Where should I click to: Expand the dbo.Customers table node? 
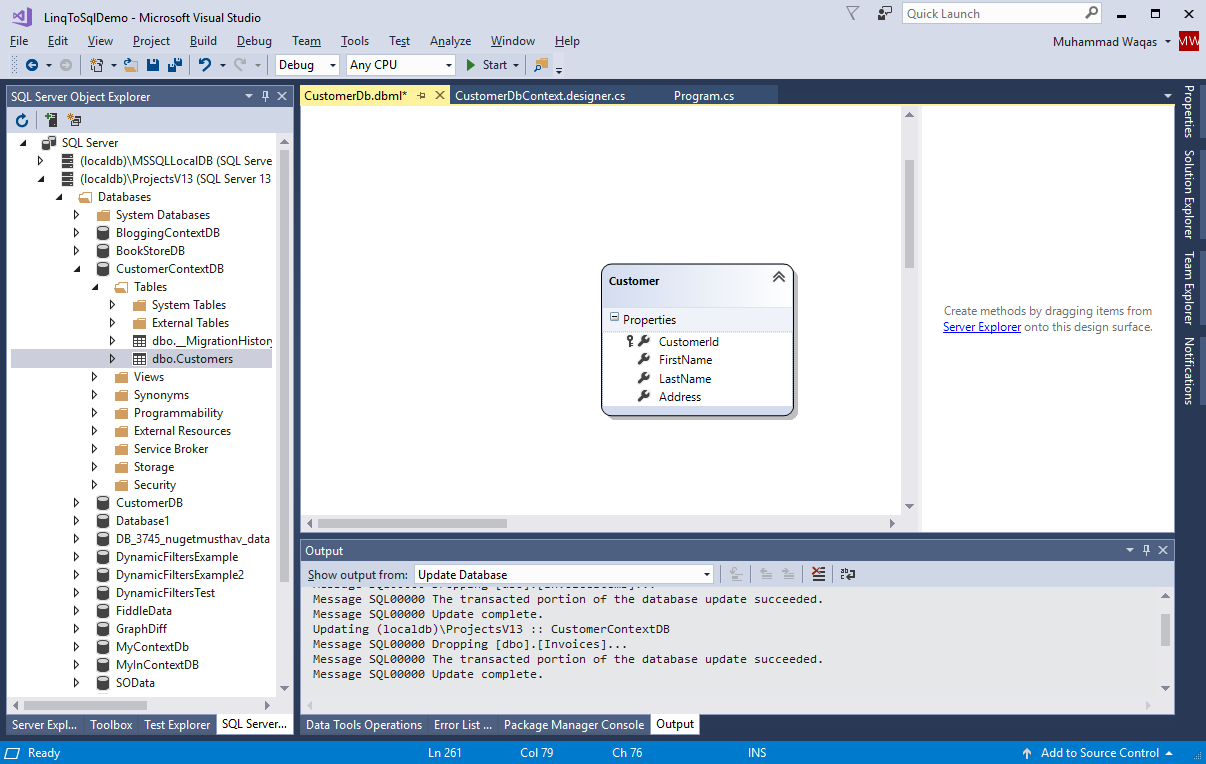tap(113, 359)
